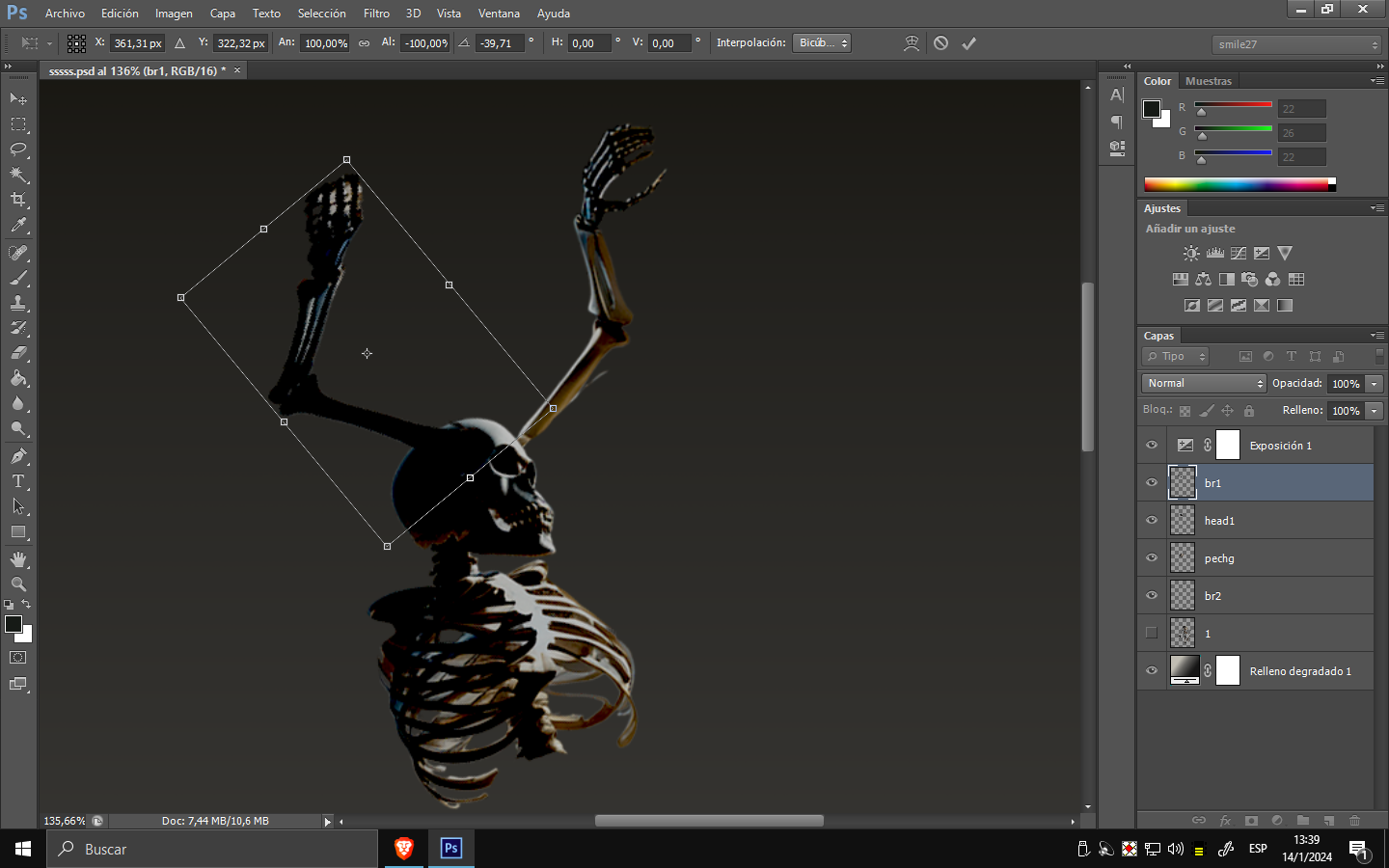Open the Filtro menu
The height and width of the screenshot is (868, 1389).
(376, 14)
